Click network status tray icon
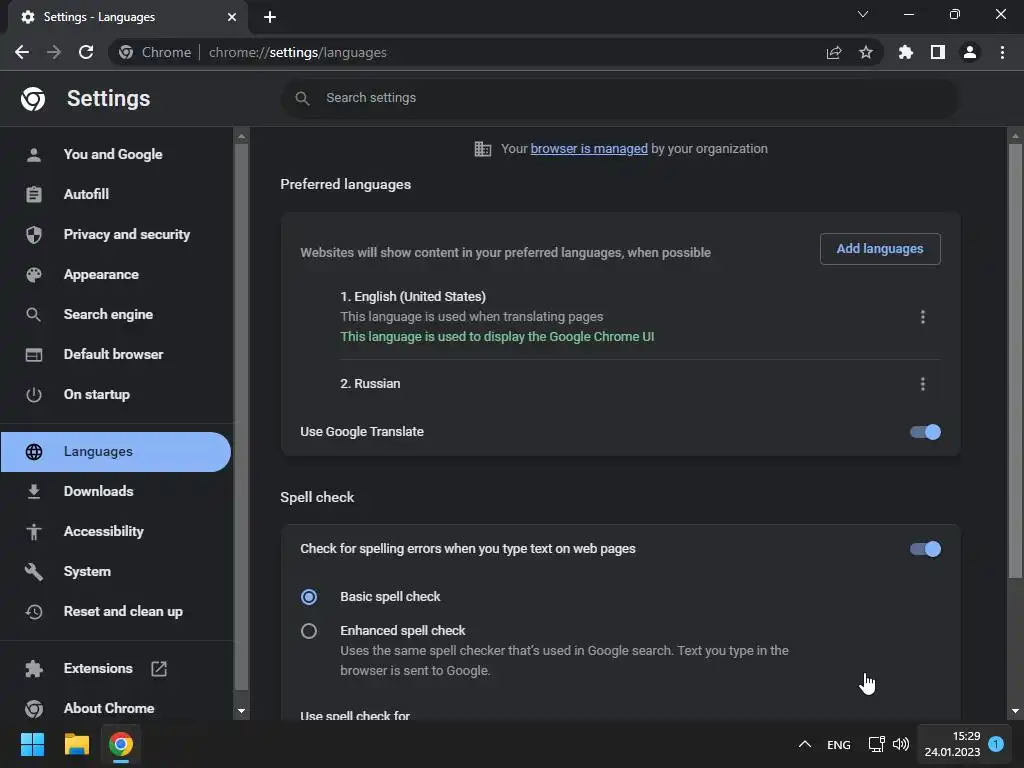This screenshot has width=1024, height=768. tap(876, 744)
